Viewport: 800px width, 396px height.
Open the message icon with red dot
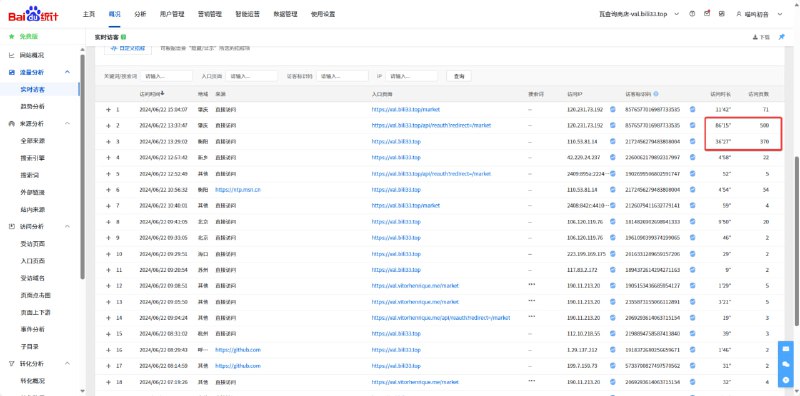pyautogui.click(x=707, y=14)
